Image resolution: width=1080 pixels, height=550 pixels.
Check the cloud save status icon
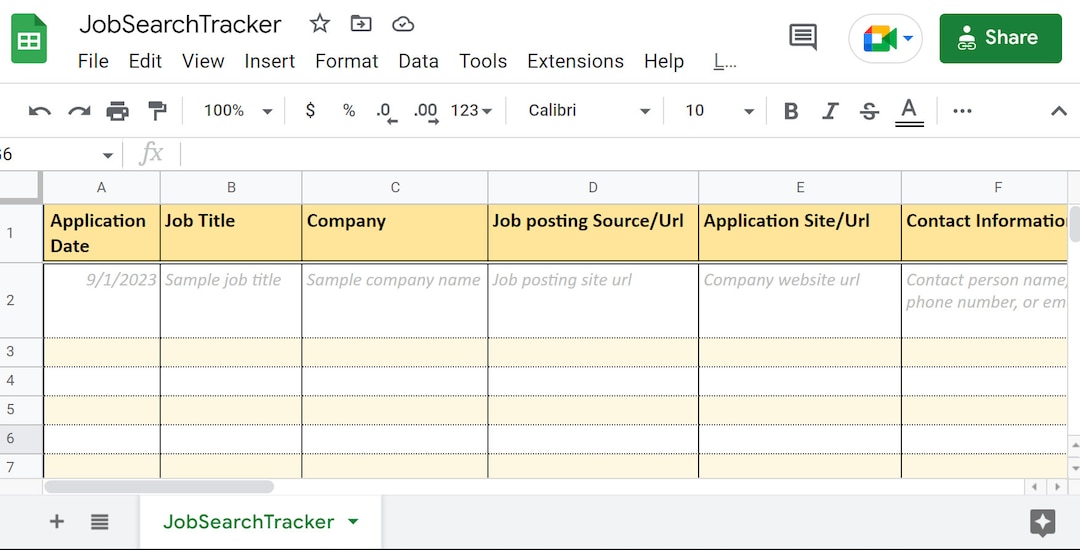coord(402,25)
